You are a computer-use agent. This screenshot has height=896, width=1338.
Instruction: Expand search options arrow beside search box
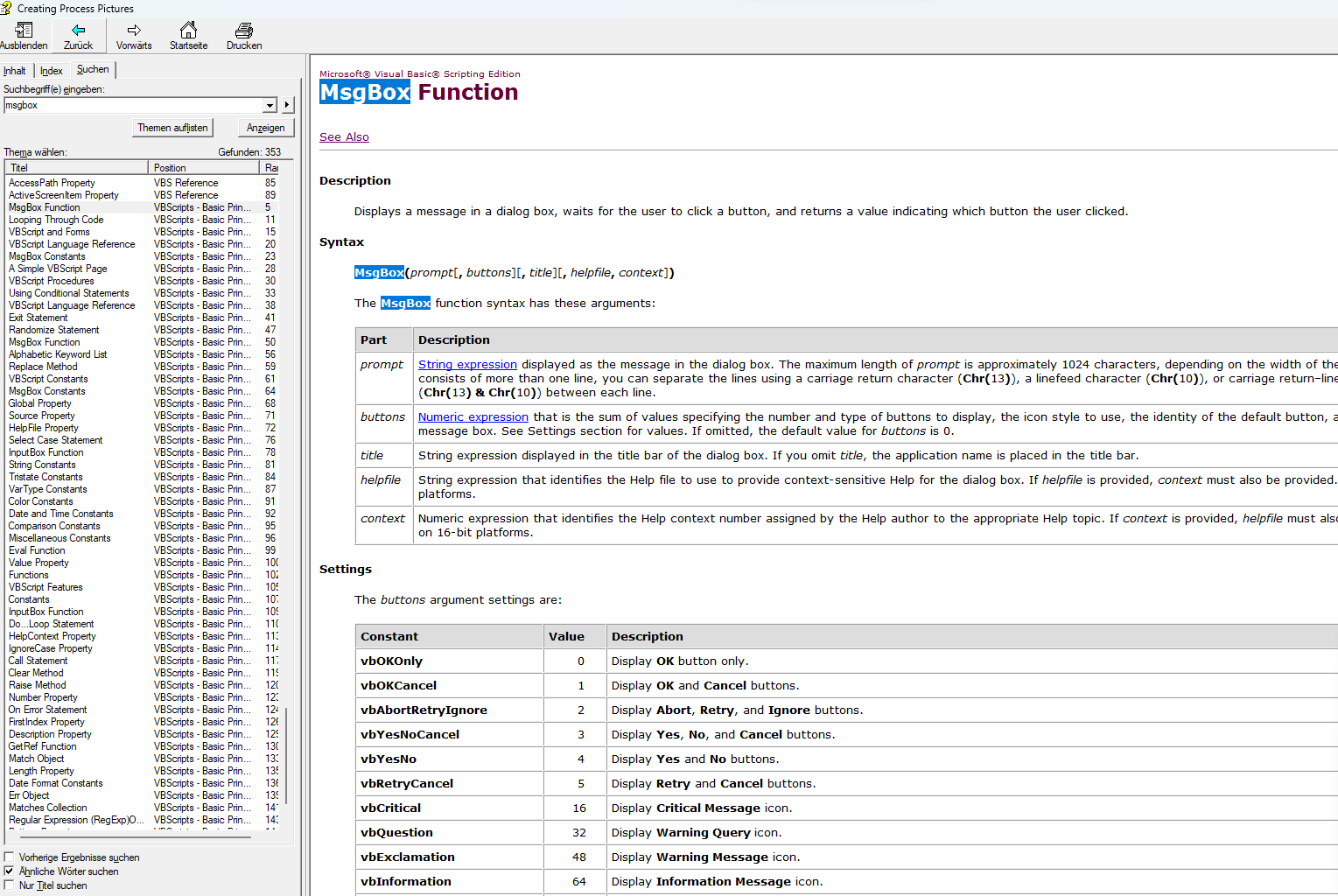coord(287,105)
